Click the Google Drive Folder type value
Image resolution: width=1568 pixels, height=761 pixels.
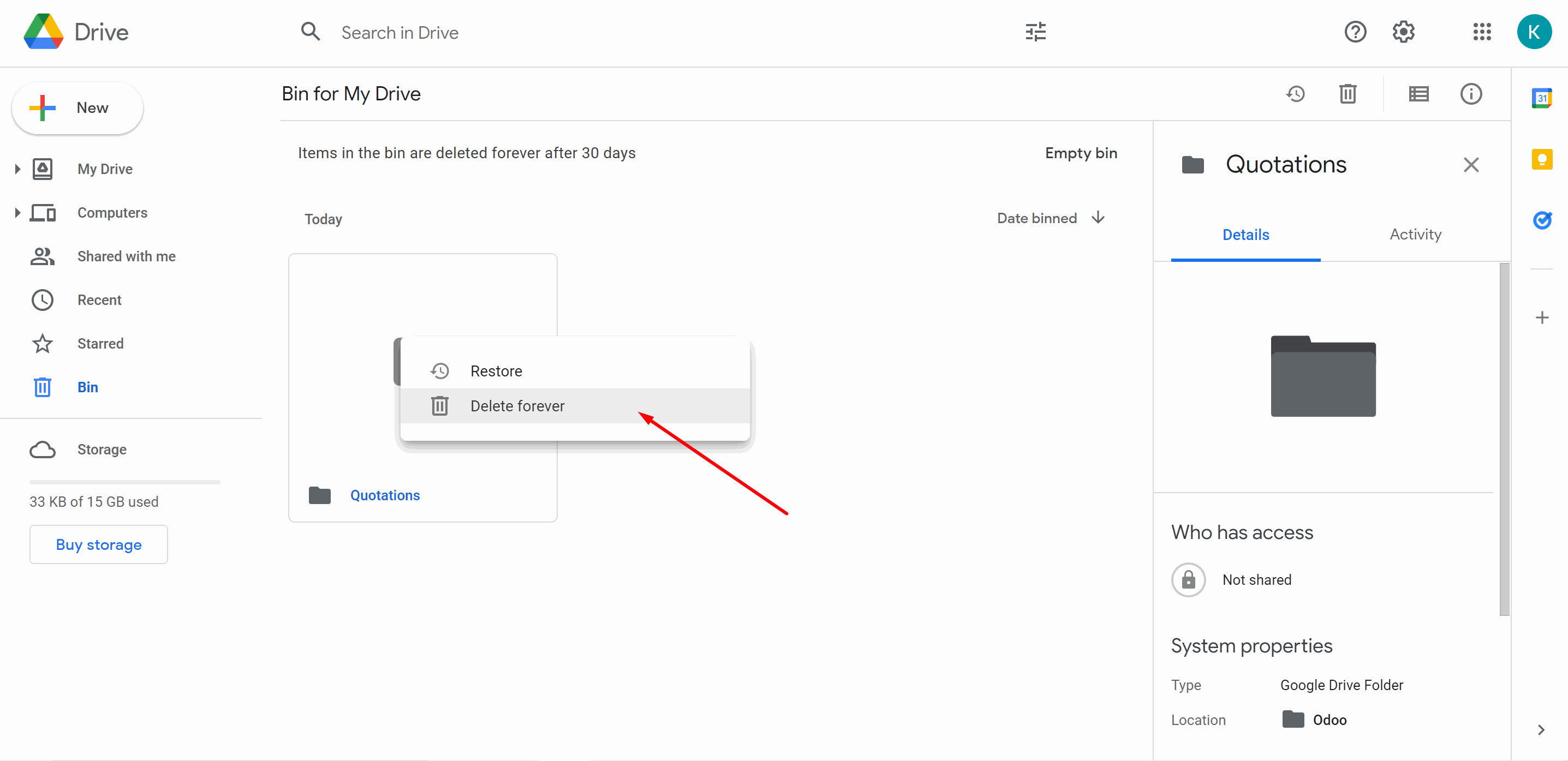point(1342,685)
